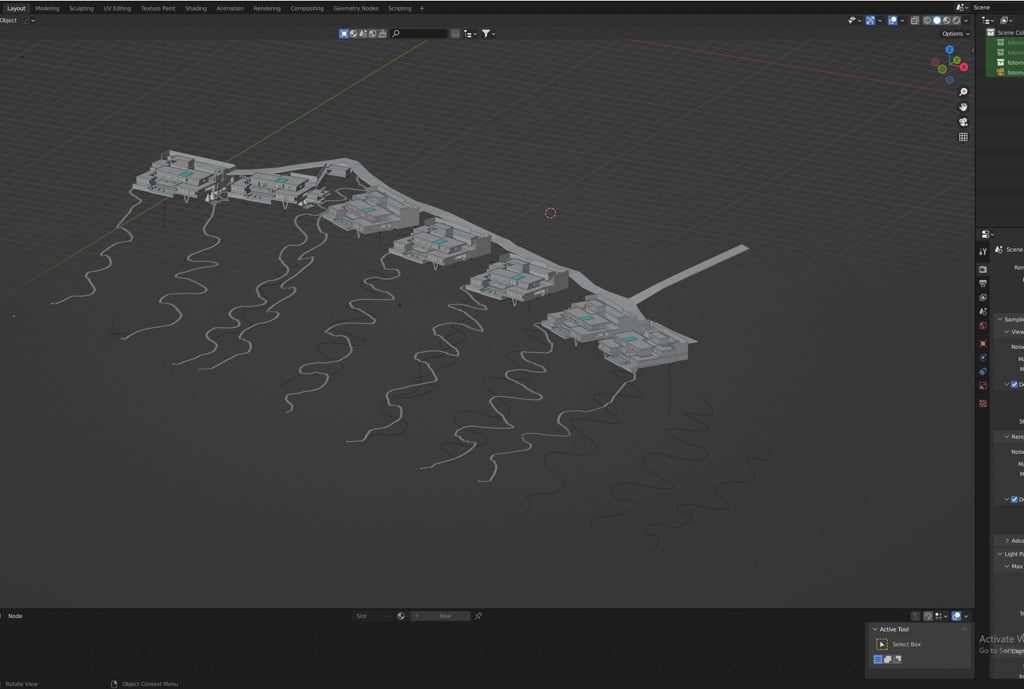The width and height of the screenshot is (1024, 689).
Task: Toggle viewport overlays button
Action: pyautogui.click(x=893, y=20)
